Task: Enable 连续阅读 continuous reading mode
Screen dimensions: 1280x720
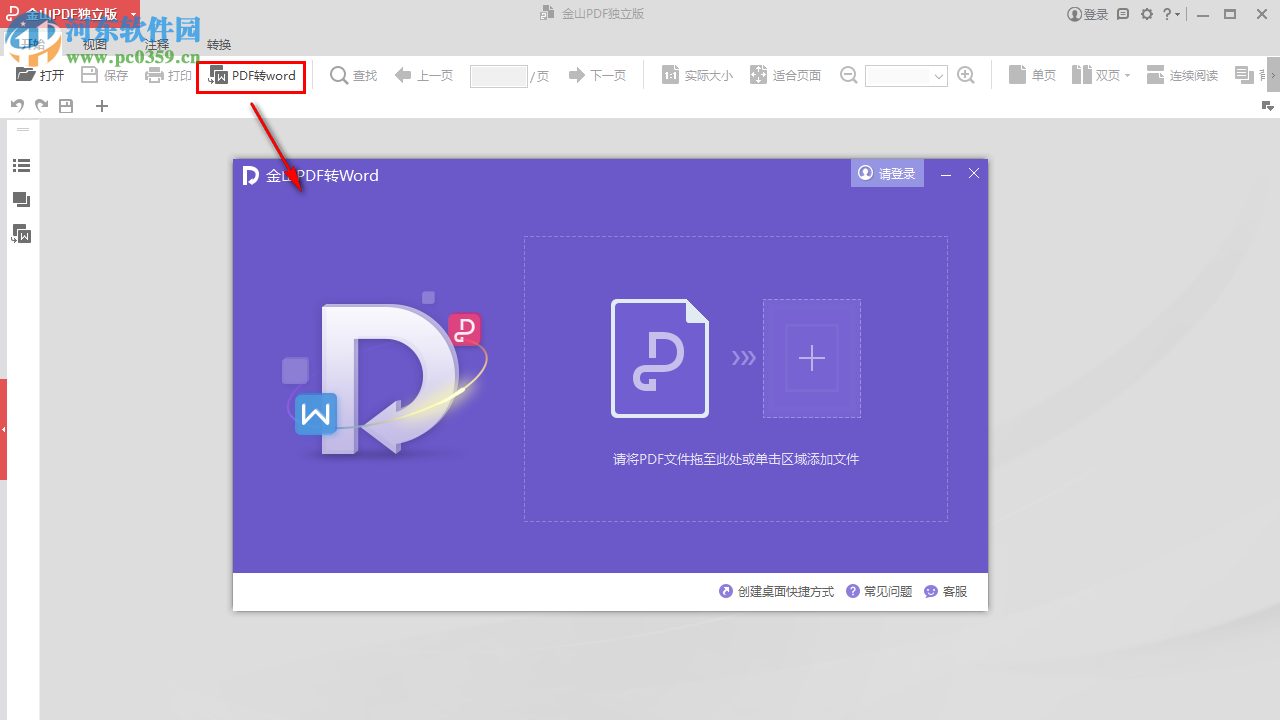Action: tap(1181, 75)
